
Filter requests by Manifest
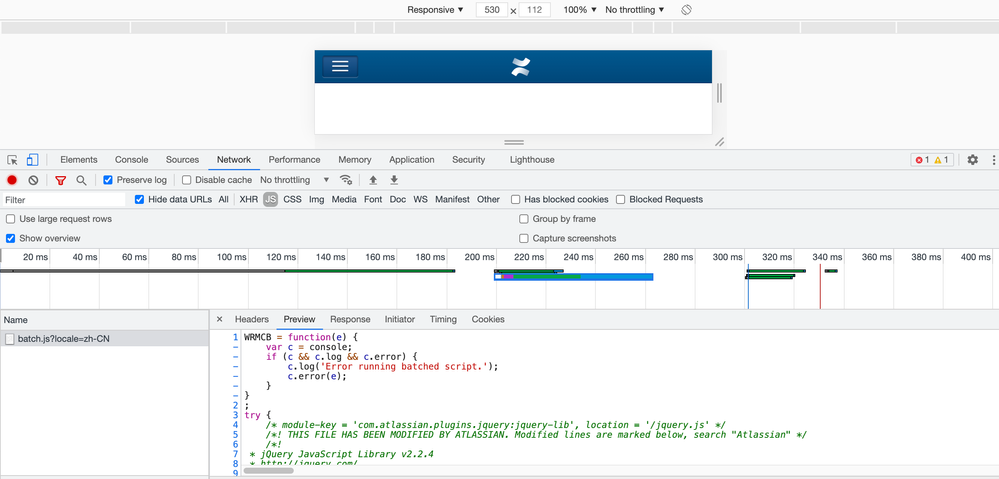452,199
